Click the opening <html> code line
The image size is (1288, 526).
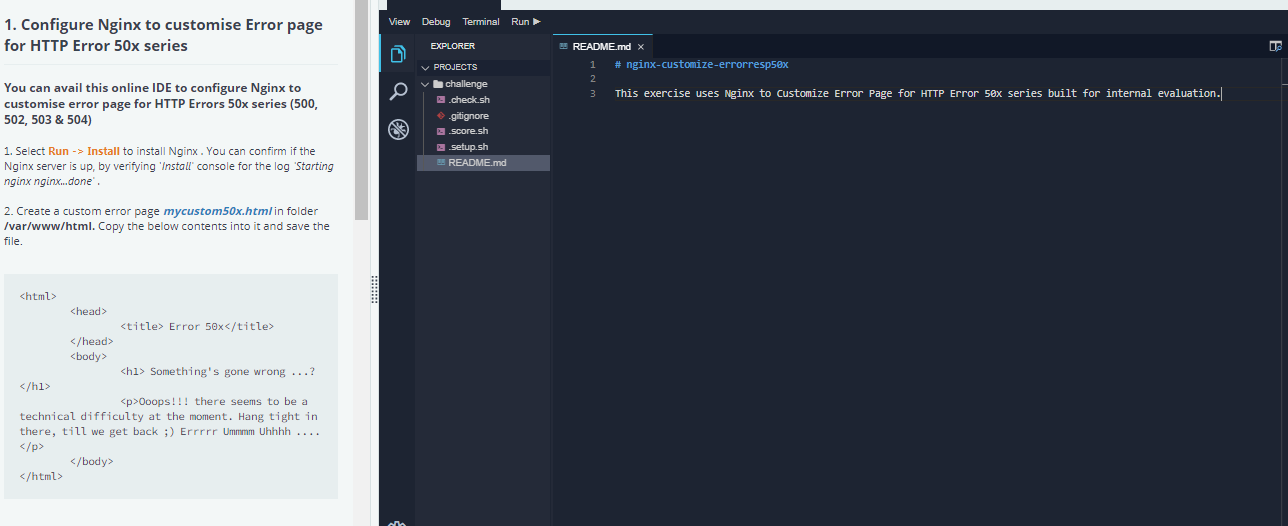[x=38, y=296]
